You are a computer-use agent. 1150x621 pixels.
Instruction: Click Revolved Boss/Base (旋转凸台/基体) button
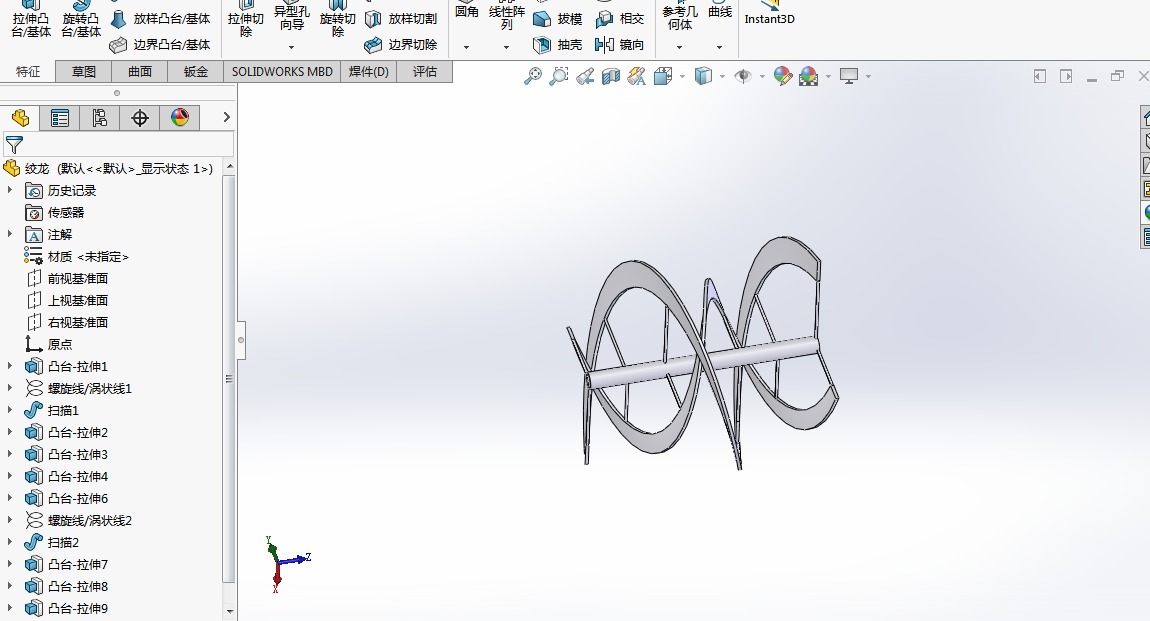(x=81, y=20)
